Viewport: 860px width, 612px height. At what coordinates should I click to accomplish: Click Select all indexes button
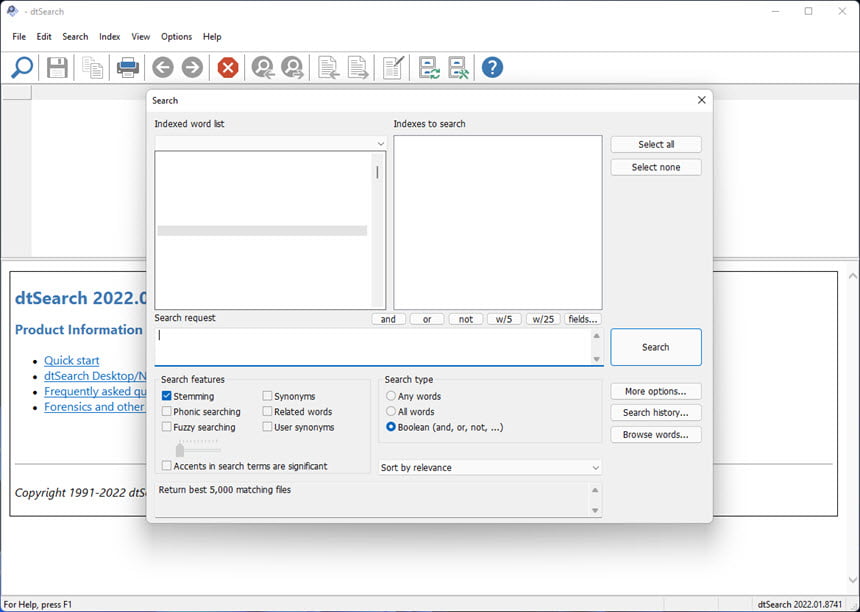pyautogui.click(x=656, y=144)
